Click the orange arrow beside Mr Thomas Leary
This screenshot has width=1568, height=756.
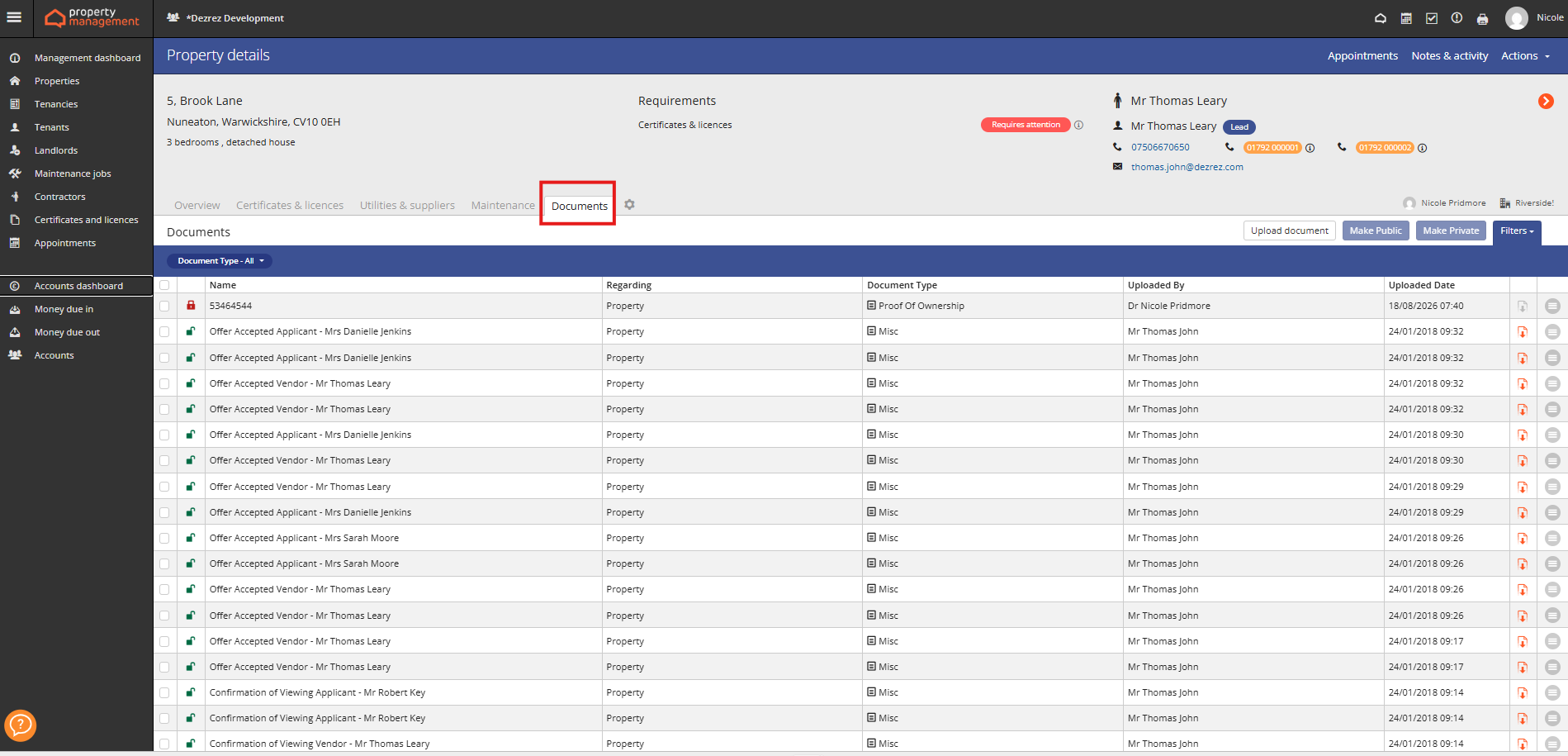click(x=1546, y=101)
